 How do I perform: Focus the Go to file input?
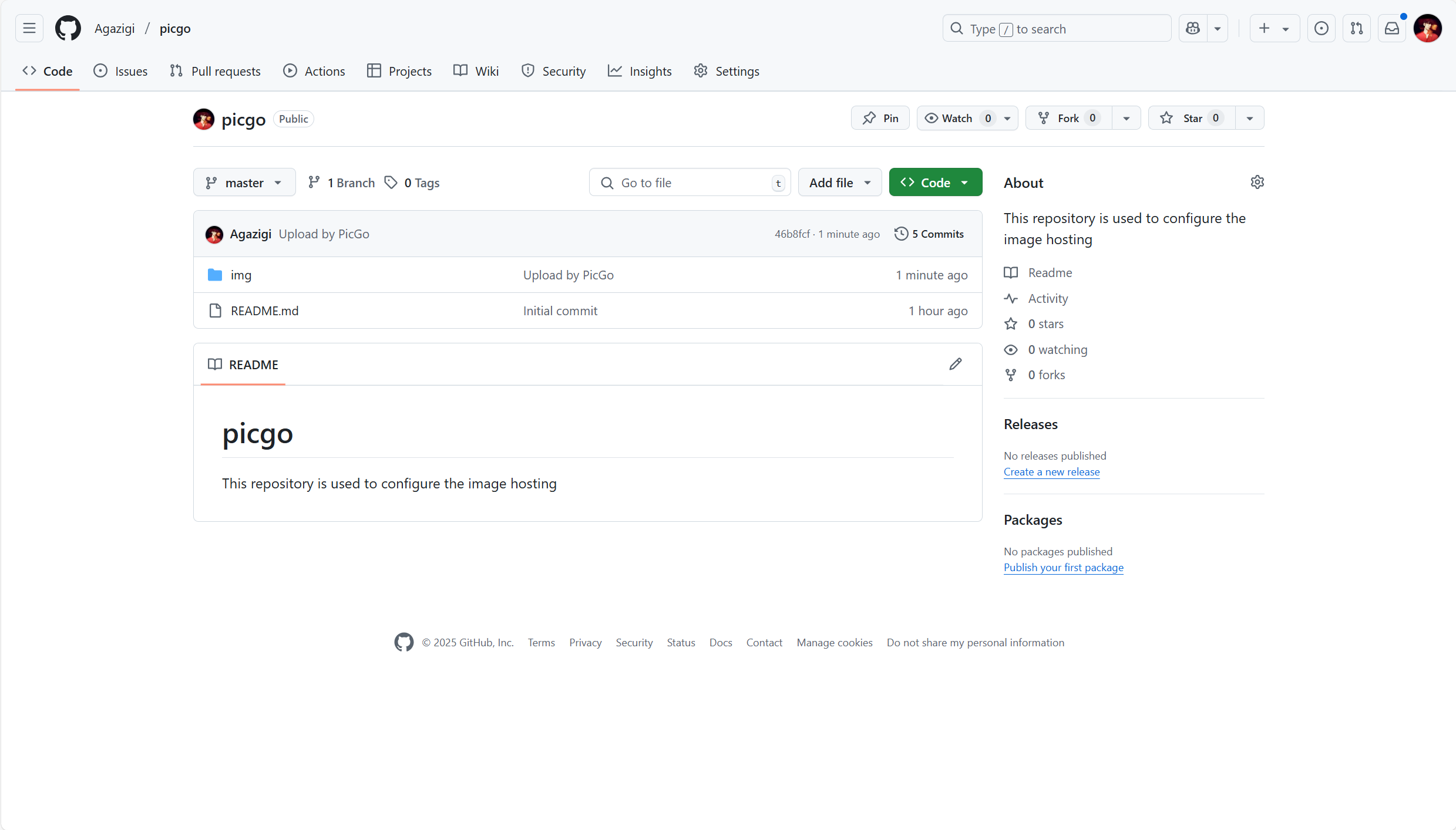(690, 183)
